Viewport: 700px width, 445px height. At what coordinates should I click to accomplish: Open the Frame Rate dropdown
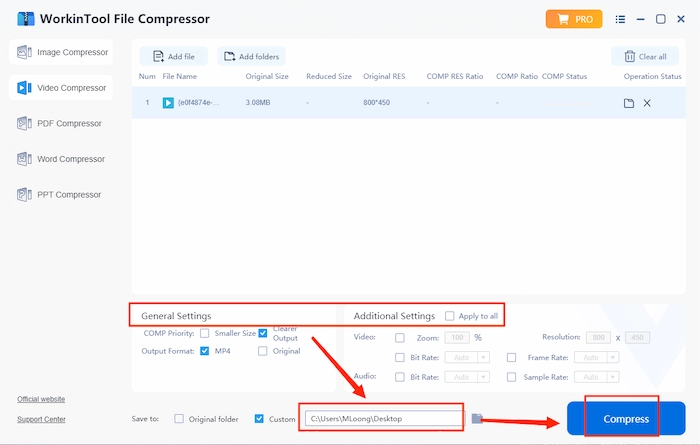pyautogui.click(x=596, y=358)
